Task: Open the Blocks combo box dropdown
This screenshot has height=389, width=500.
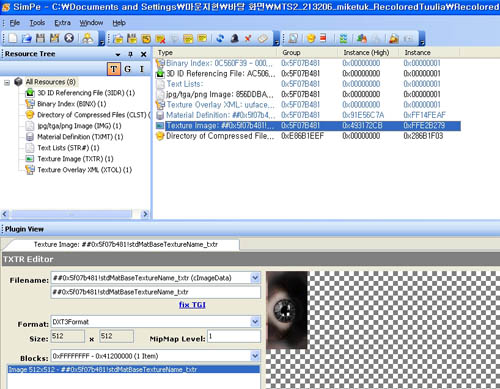Action: coord(255,356)
